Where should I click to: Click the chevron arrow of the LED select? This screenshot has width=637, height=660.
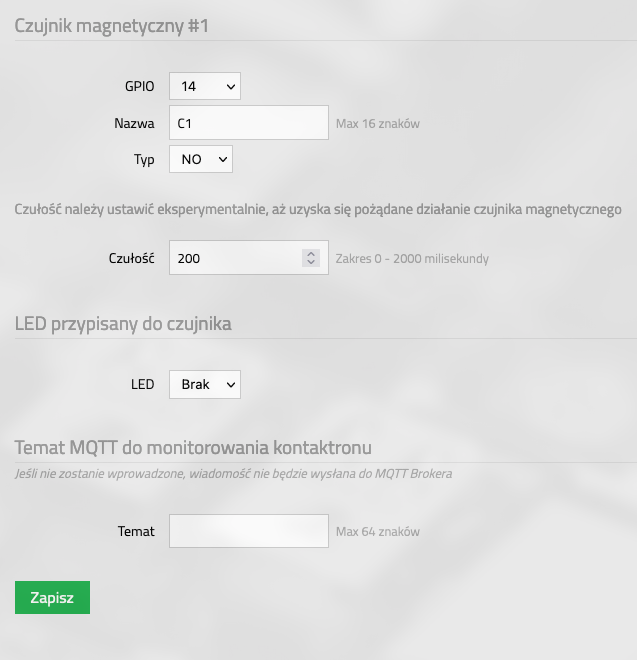(231, 385)
